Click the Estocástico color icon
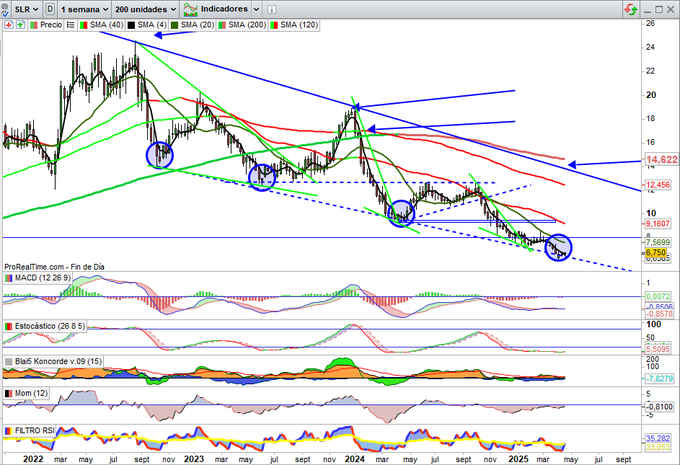This screenshot has width=680, height=465. (x=8, y=326)
